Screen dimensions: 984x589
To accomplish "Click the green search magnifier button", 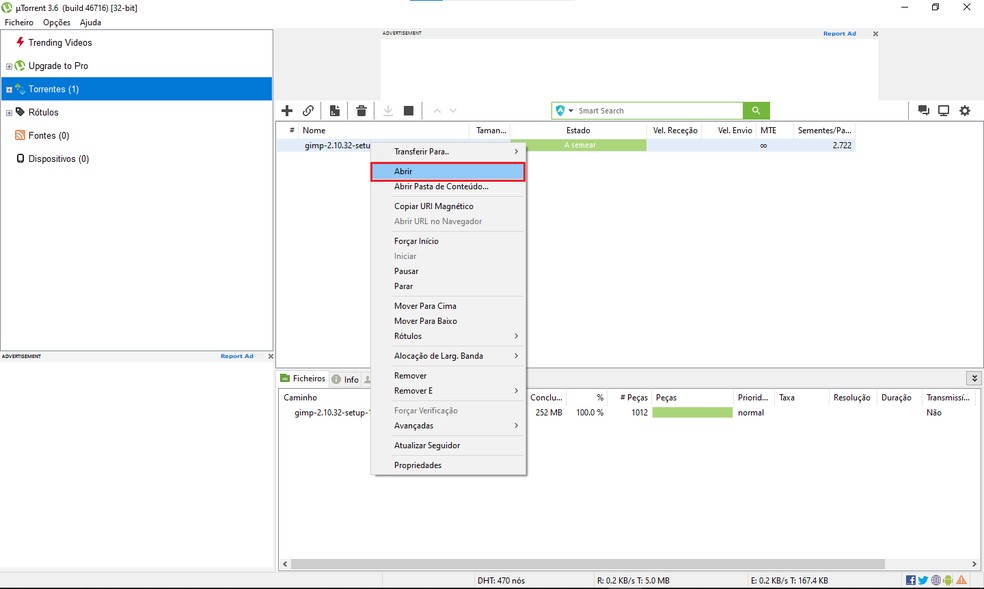I will [x=756, y=110].
